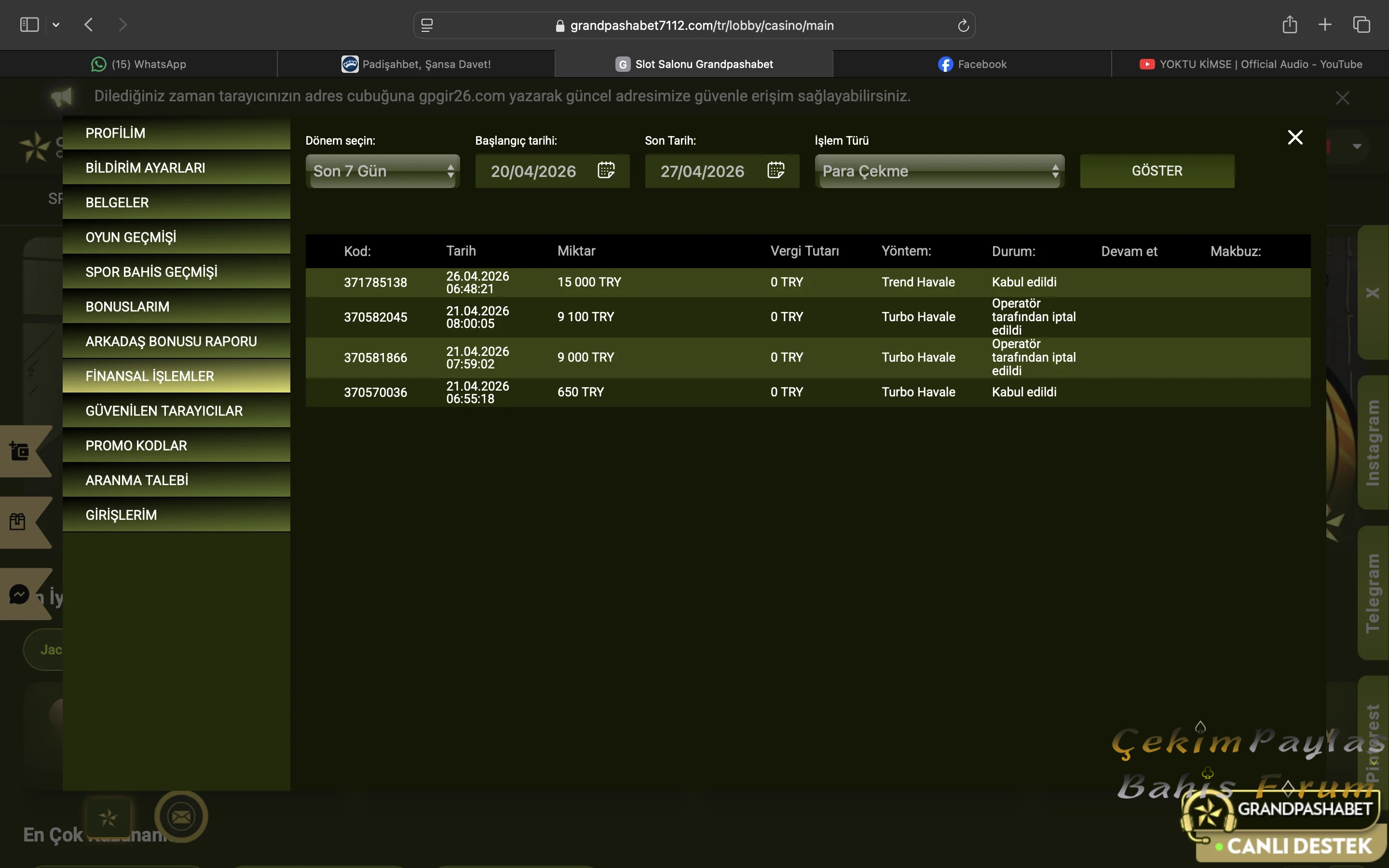Viewport: 1389px width, 868px height.
Task: Open the tab overview icon
Action: coord(1362,25)
